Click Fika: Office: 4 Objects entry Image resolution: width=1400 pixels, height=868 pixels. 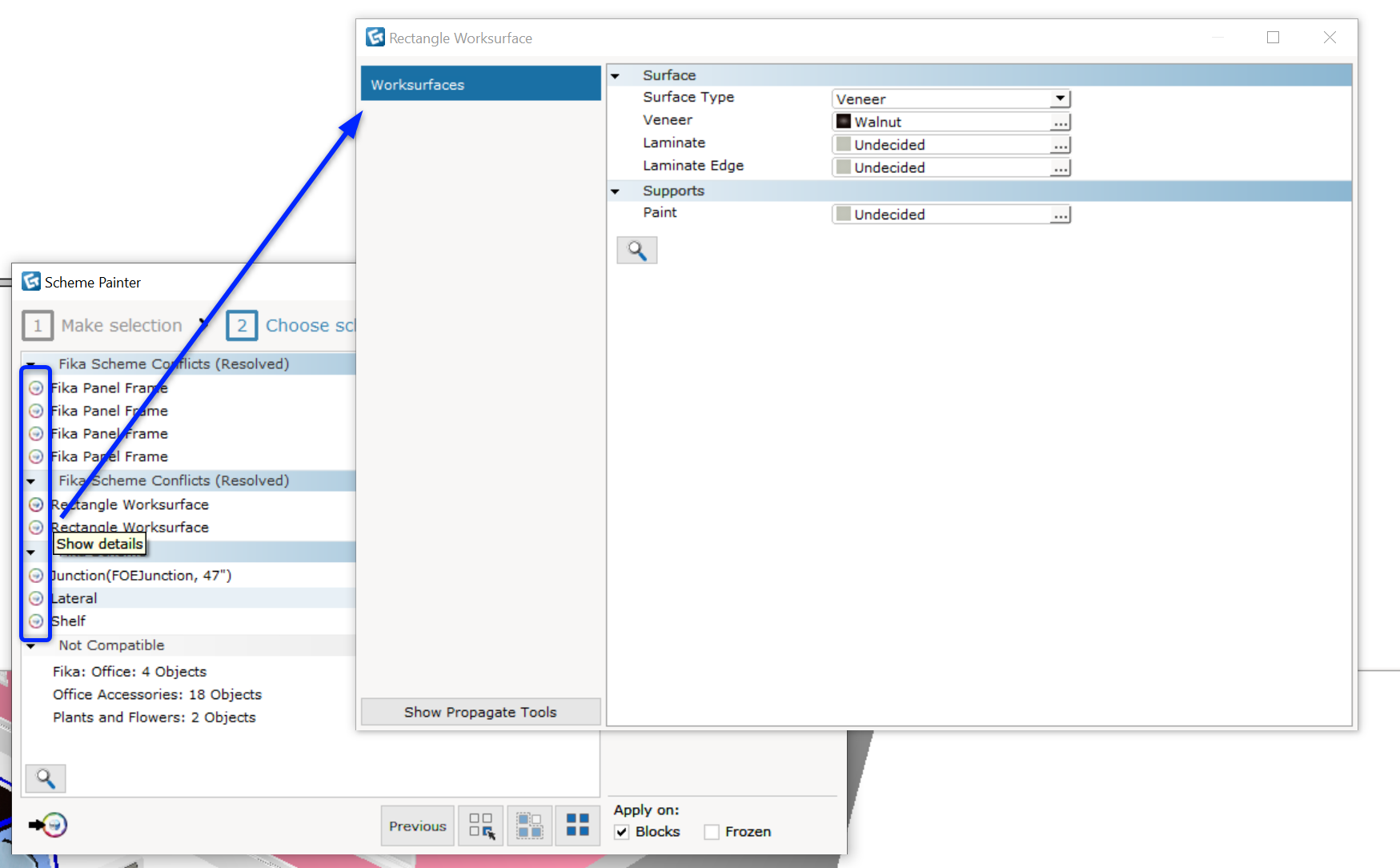130,672
